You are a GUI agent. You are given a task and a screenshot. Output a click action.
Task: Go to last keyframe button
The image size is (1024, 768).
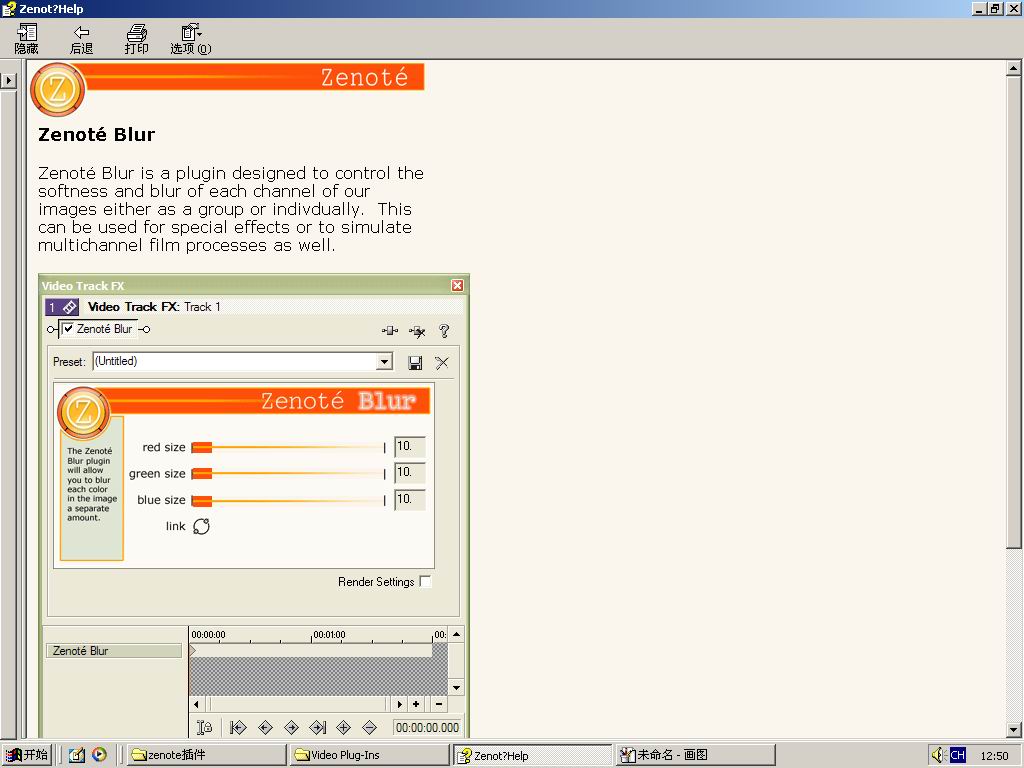click(317, 727)
